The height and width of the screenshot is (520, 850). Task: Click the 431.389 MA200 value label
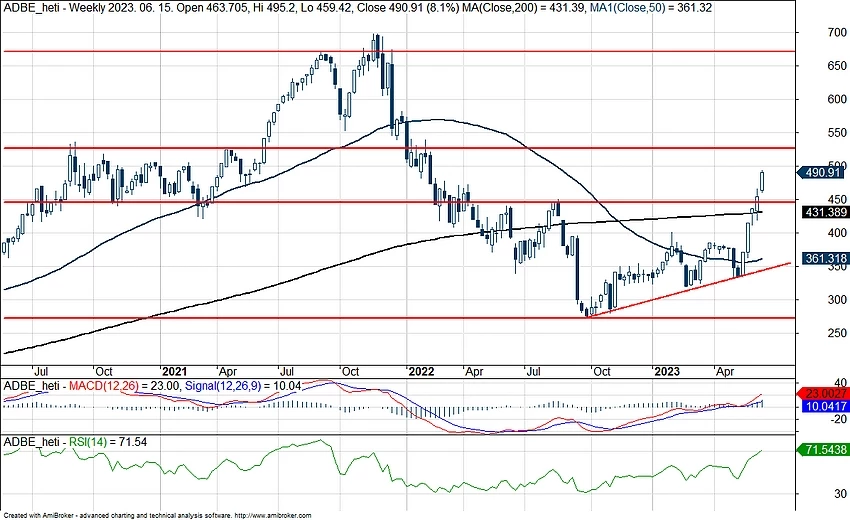pos(825,212)
